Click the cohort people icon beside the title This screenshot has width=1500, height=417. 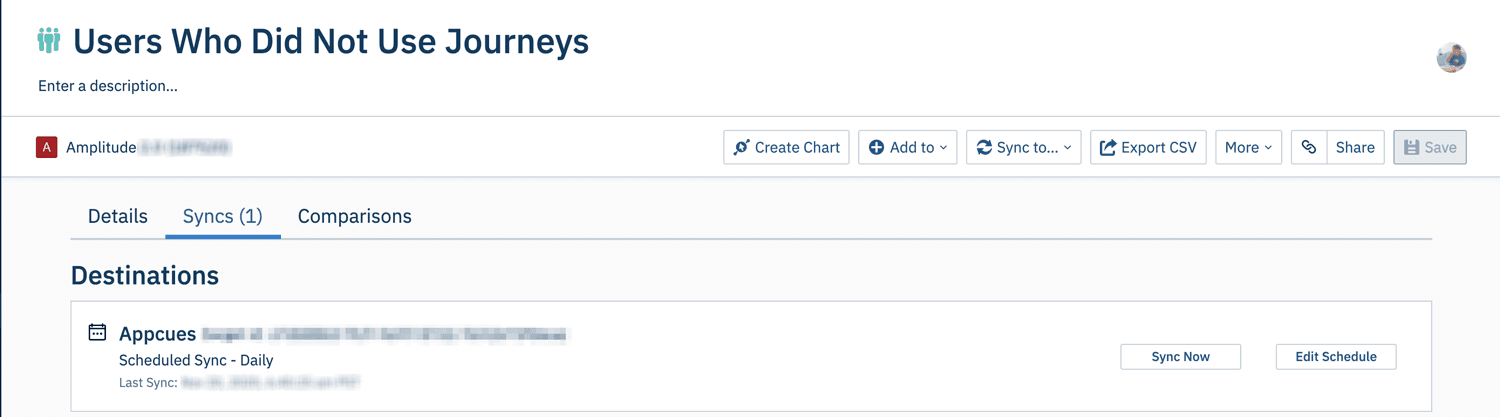[x=49, y=41]
